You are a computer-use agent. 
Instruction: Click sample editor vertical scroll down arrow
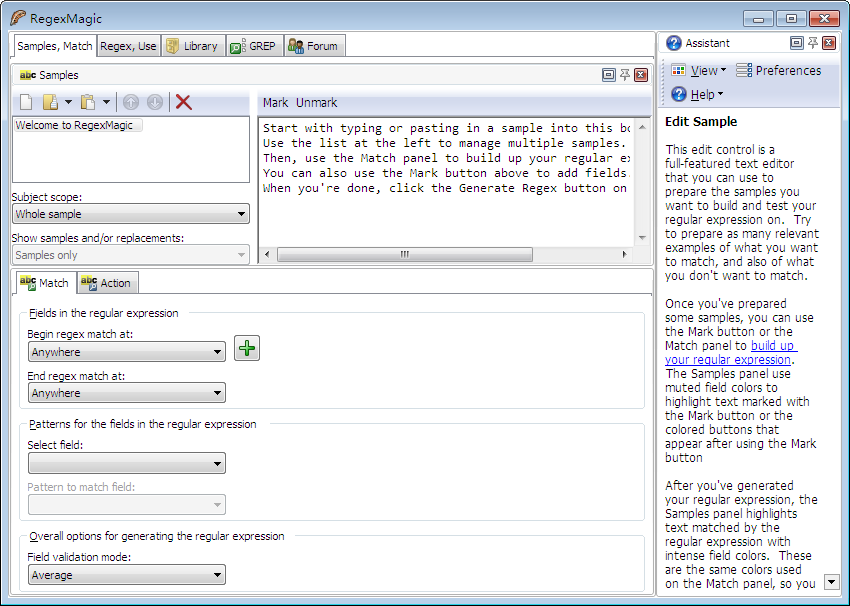[x=642, y=237]
